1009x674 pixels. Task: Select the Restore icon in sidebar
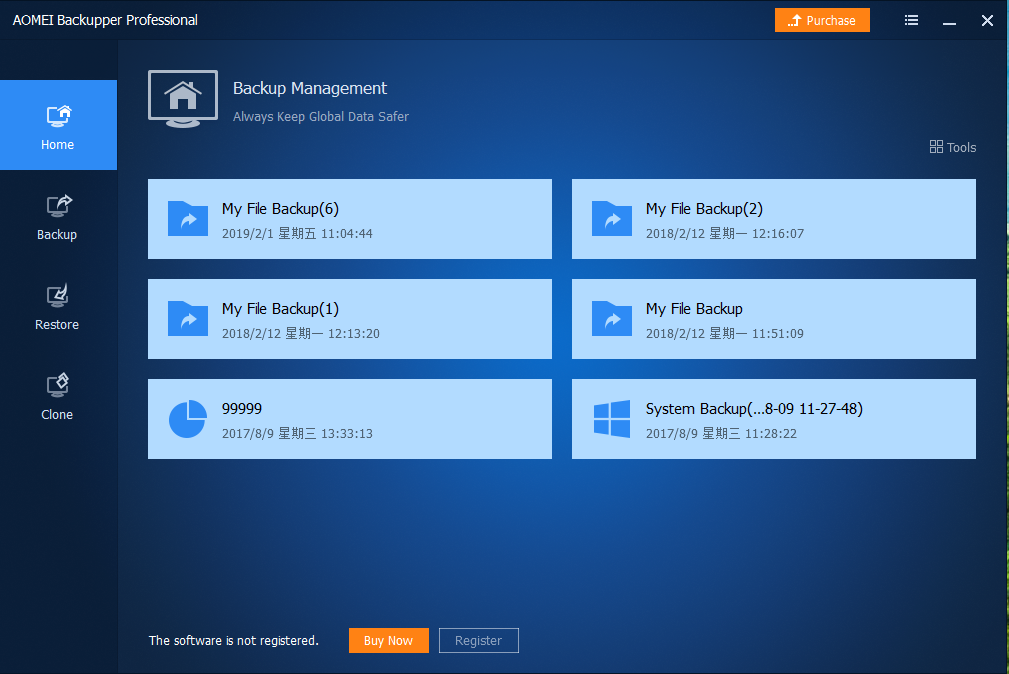click(58, 295)
